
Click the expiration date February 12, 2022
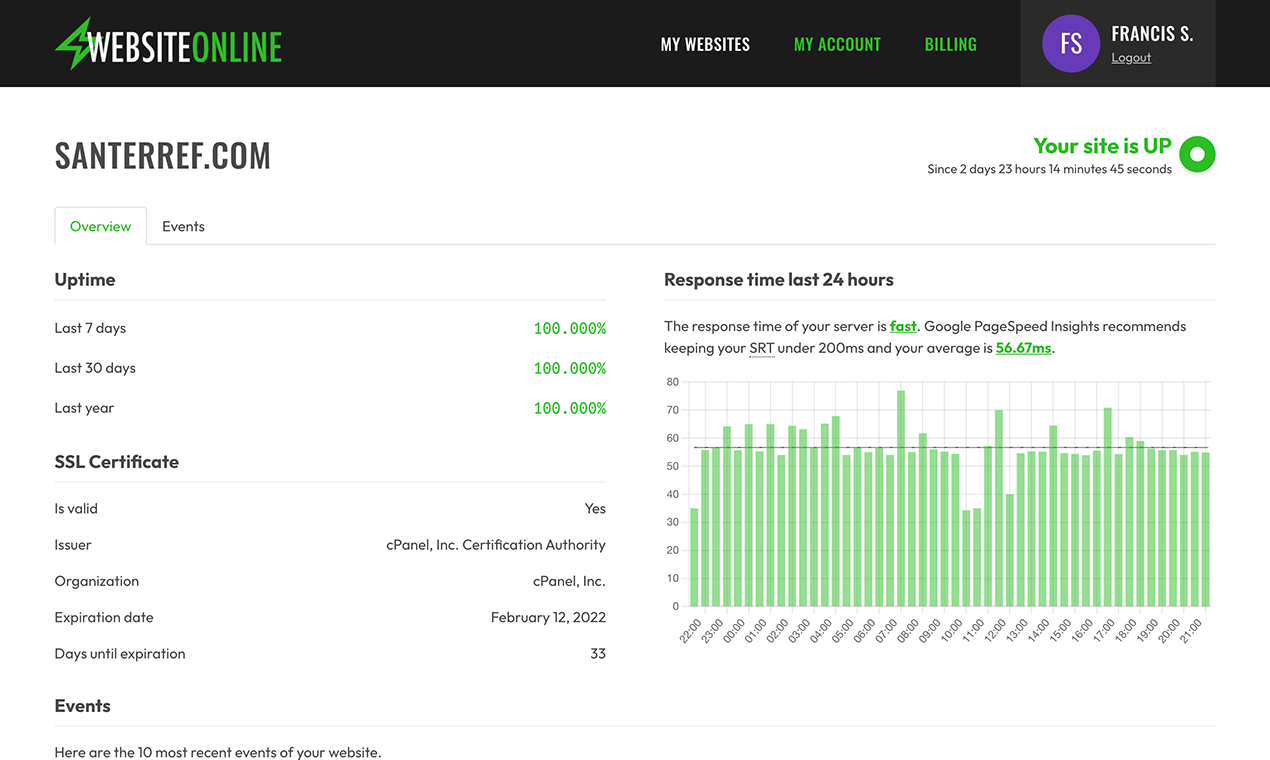548,617
